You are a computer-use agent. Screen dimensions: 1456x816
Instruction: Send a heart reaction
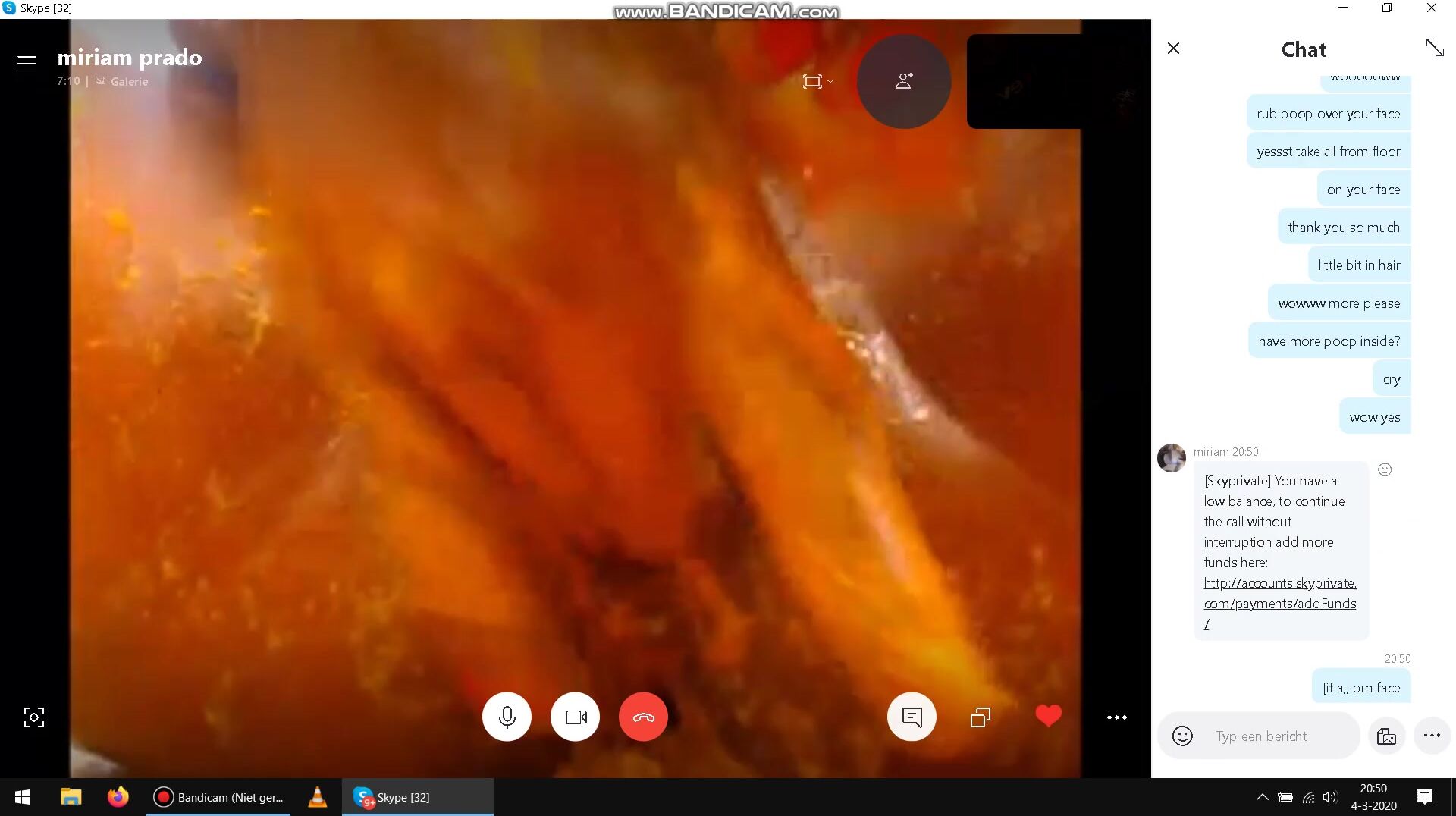(x=1048, y=715)
